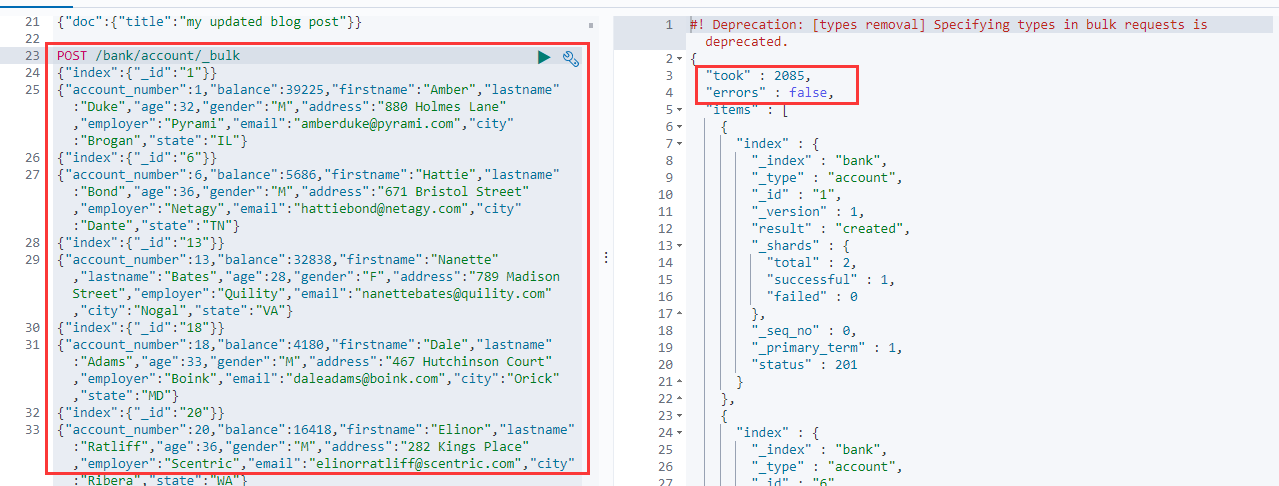Collapse the second "index" block at line 24
The width and height of the screenshot is (1279, 486).
coord(680,433)
